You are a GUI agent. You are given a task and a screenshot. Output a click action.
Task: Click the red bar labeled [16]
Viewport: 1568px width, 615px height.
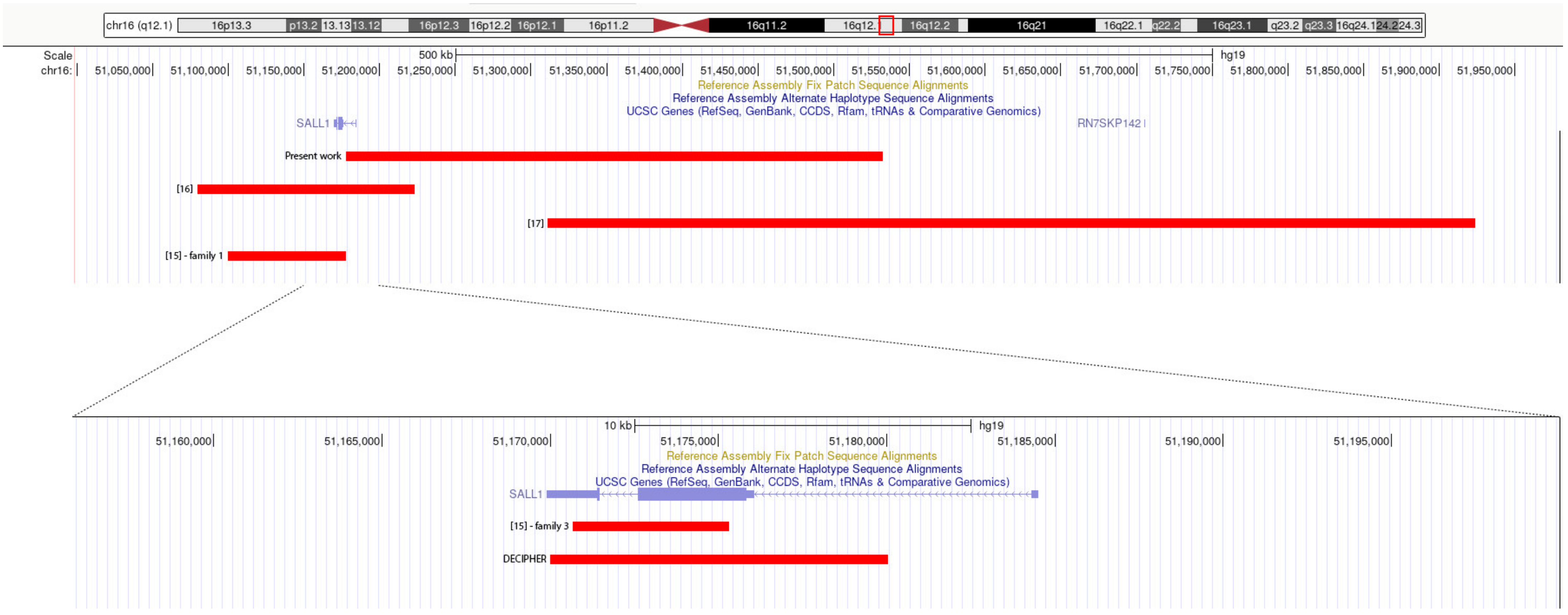click(x=306, y=189)
